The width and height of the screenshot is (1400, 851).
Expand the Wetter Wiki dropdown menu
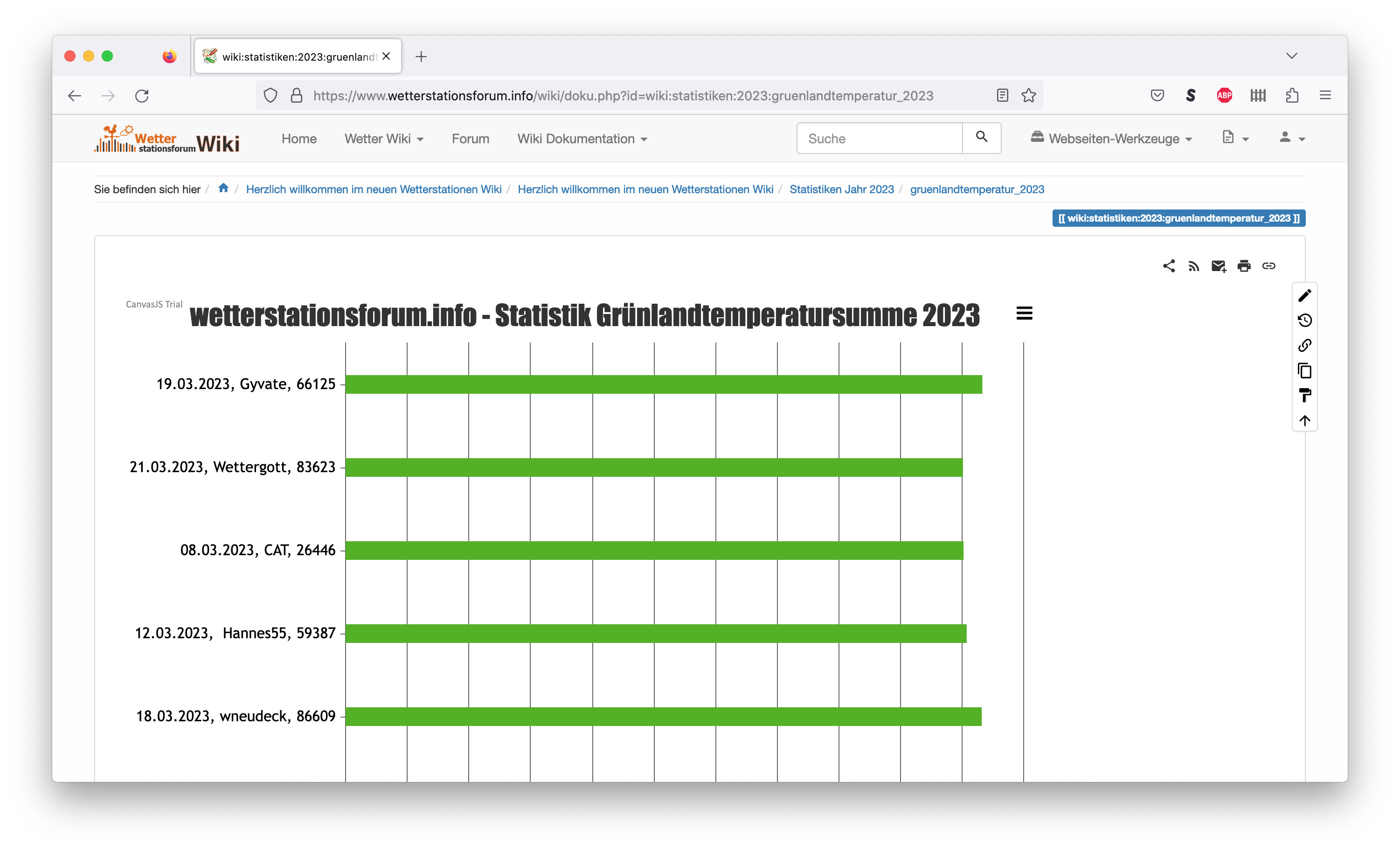[383, 139]
